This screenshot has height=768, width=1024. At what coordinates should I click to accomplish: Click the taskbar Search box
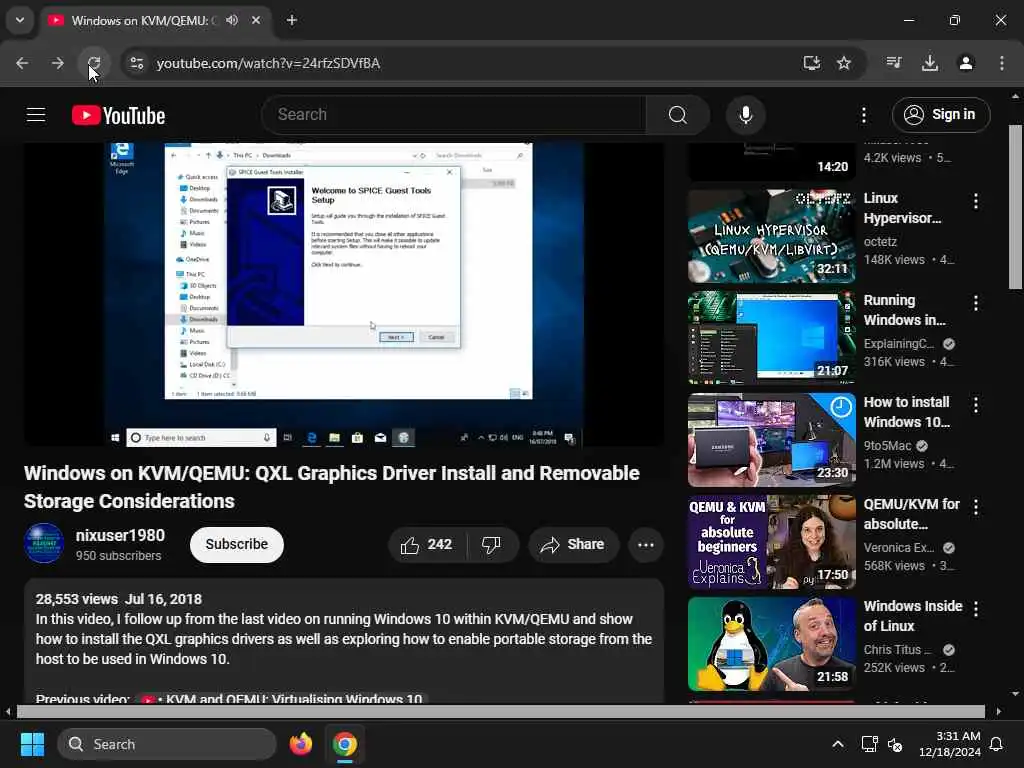tap(167, 744)
